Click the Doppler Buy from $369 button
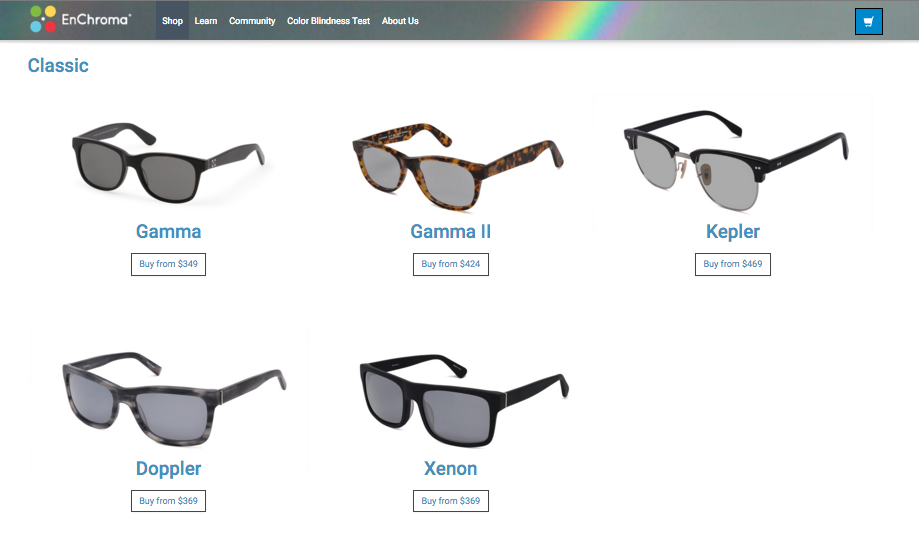This screenshot has width=919, height=536. [x=168, y=501]
